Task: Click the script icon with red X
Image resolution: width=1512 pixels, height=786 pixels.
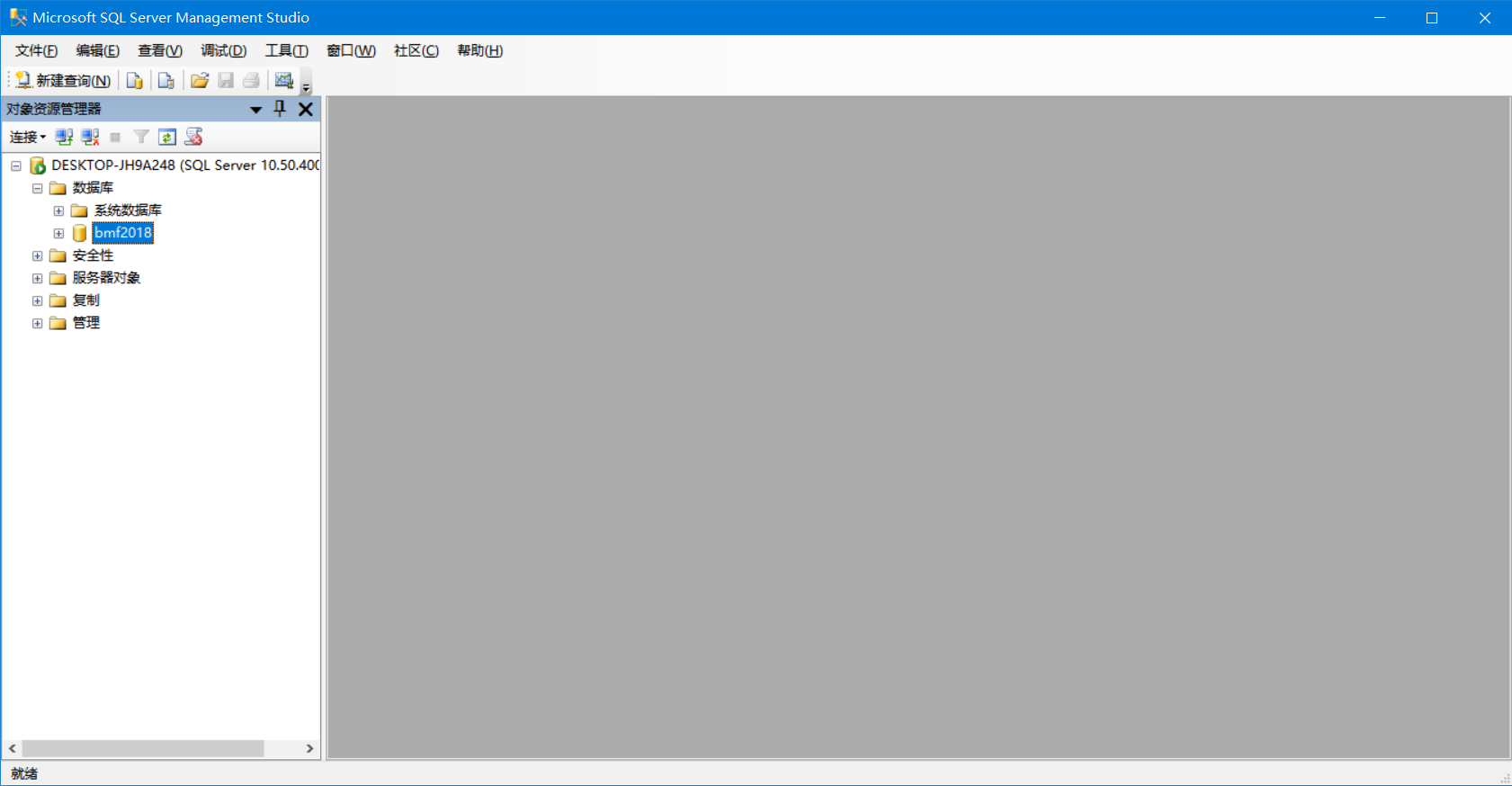Action: 193,137
